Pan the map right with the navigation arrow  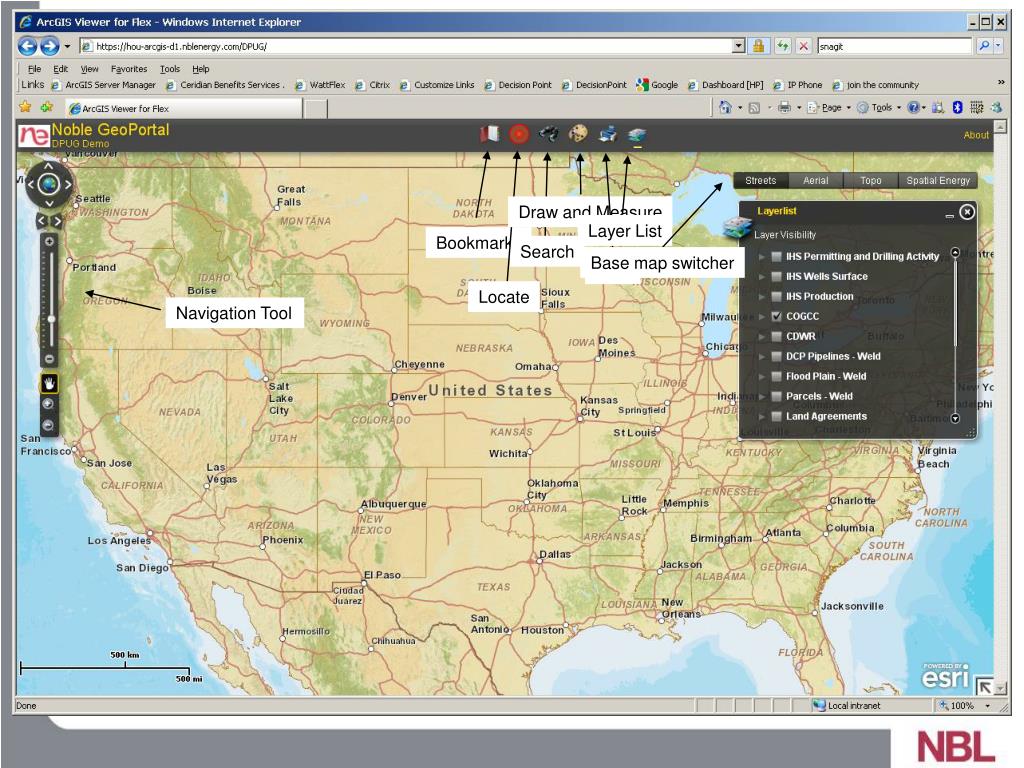click(67, 185)
